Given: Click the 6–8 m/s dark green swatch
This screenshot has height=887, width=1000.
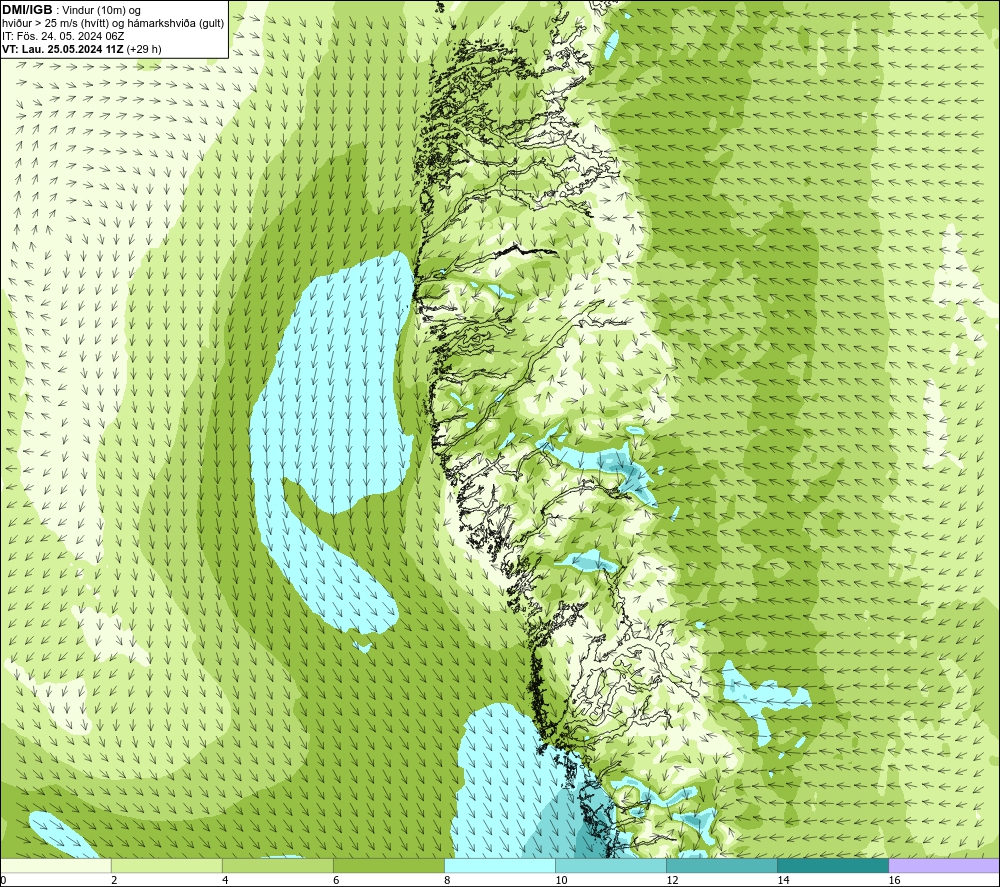Looking at the screenshot, I should 388,865.
